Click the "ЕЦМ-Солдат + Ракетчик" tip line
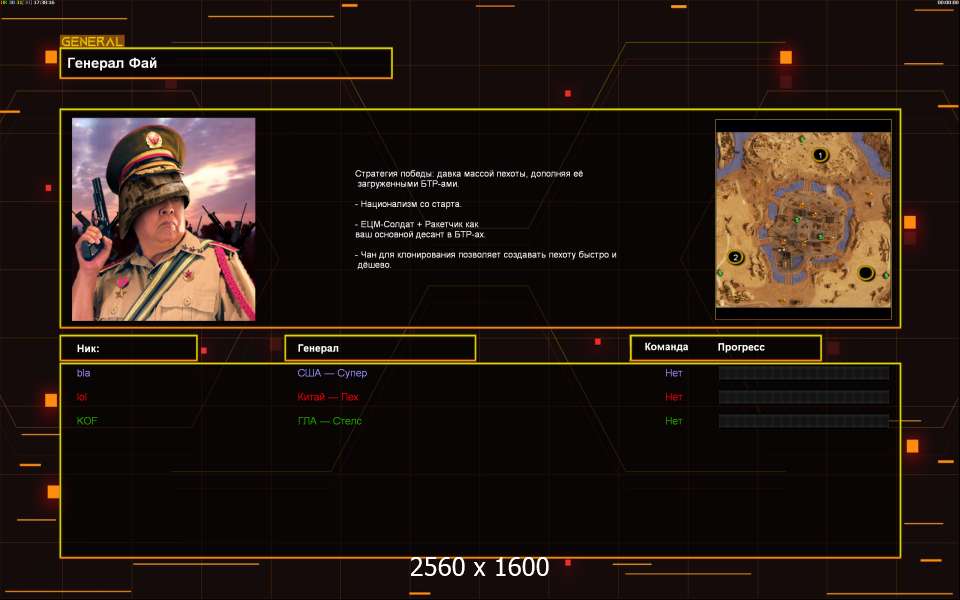This screenshot has width=960, height=600. pyautogui.click(x=420, y=229)
